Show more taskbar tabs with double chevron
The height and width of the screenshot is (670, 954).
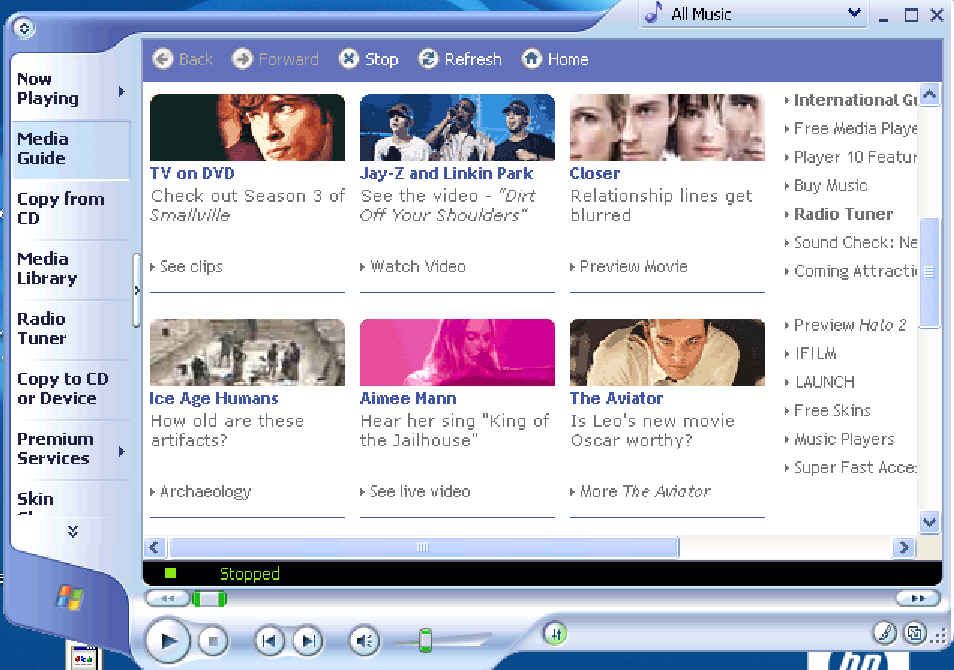[73, 532]
